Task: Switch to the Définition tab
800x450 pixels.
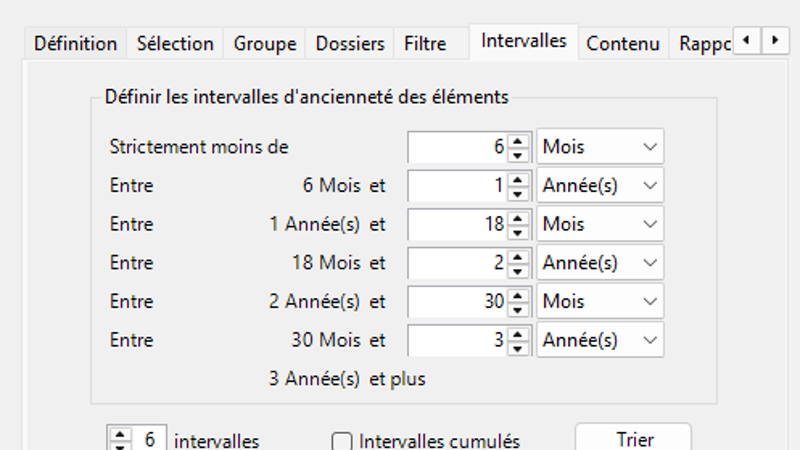Action: [75, 44]
